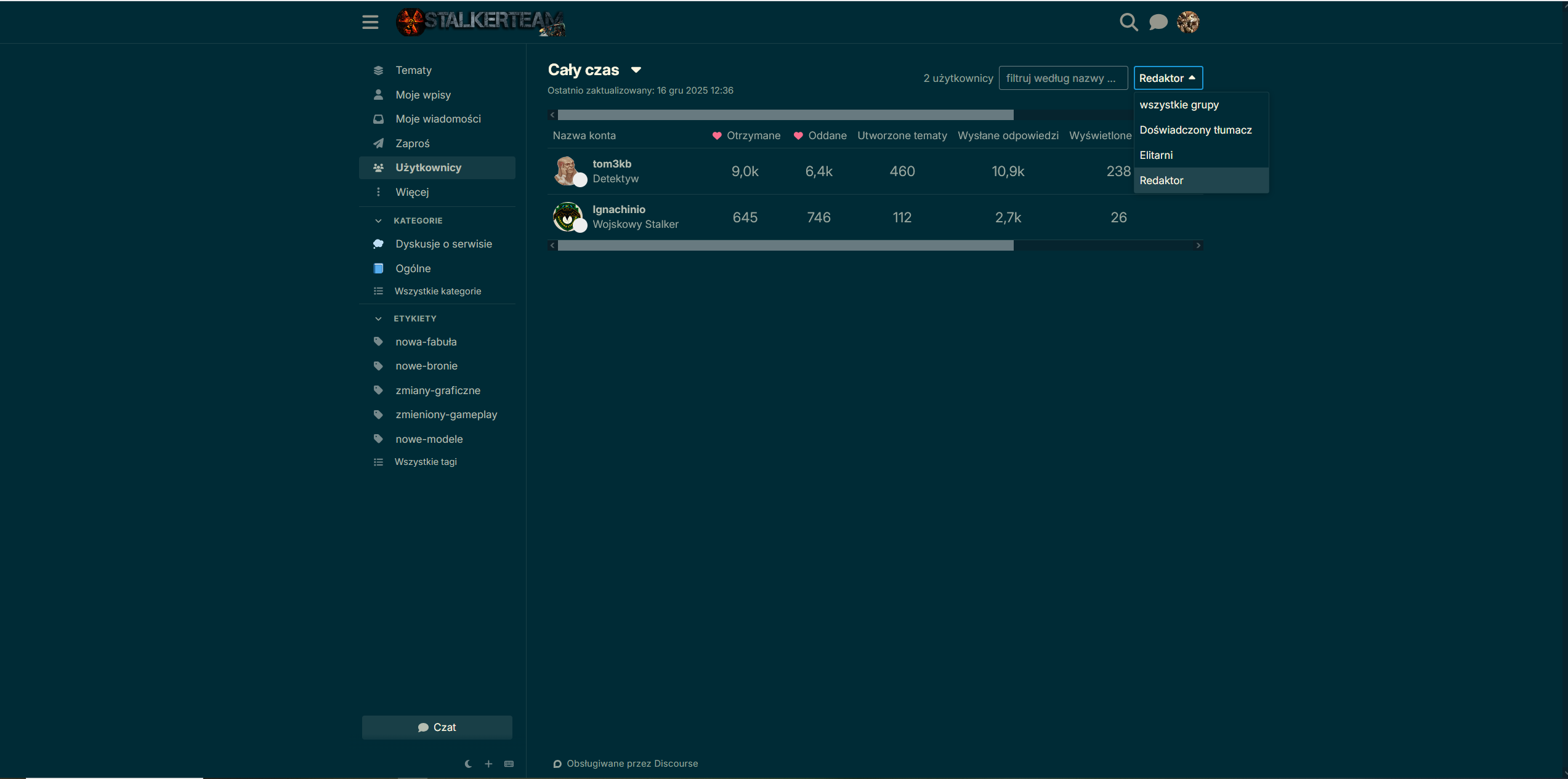Select Elitarni from group list
This screenshot has height=779, width=1568.
1156,155
